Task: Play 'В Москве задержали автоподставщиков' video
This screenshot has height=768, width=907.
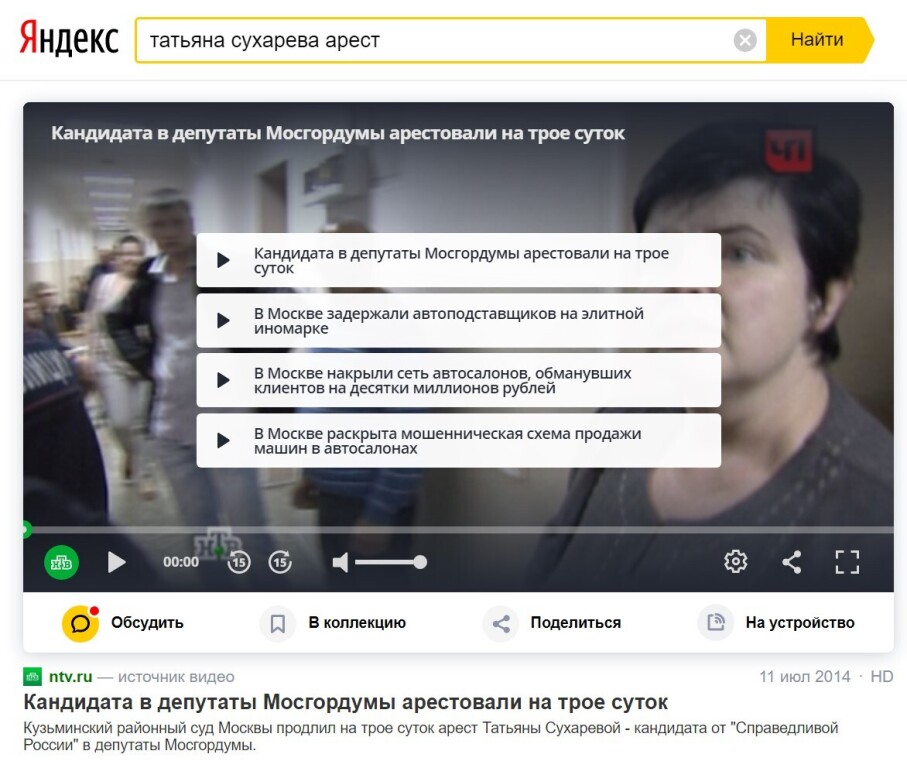Action: pyautogui.click(x=458, y=321)
